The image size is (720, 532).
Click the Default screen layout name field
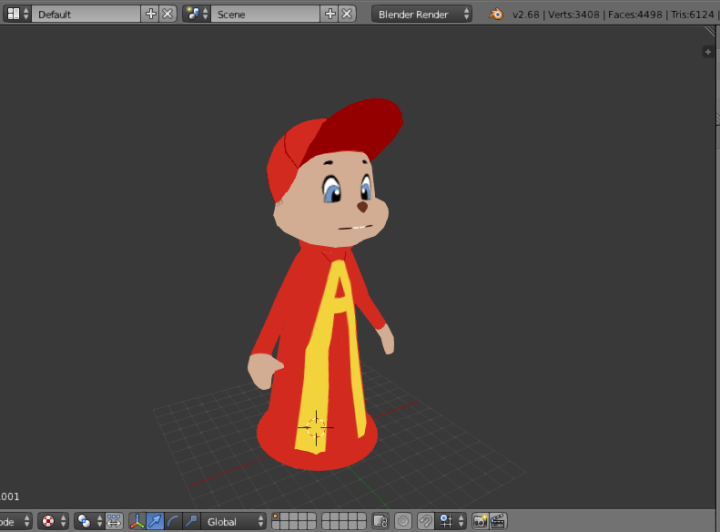coord(88,14)
